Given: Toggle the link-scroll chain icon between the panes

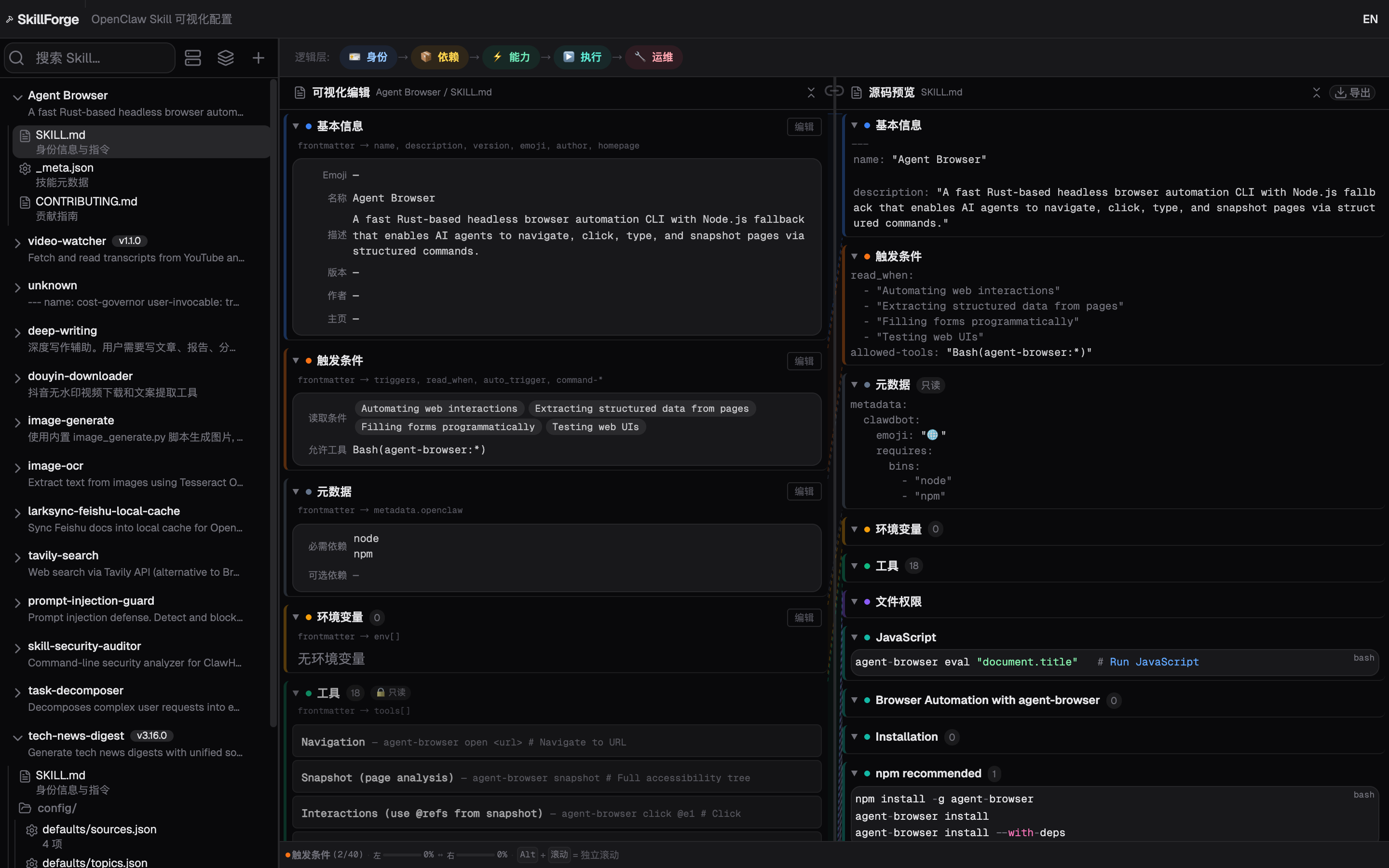Looking at the screenshot, I should tap(833, 91).
